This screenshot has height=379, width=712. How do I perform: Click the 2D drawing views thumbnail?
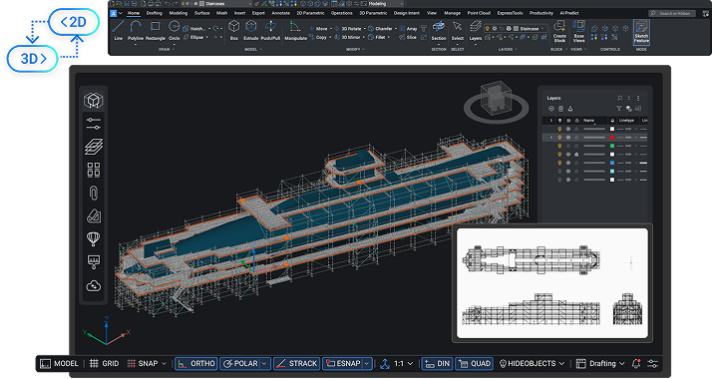point(552,283)
